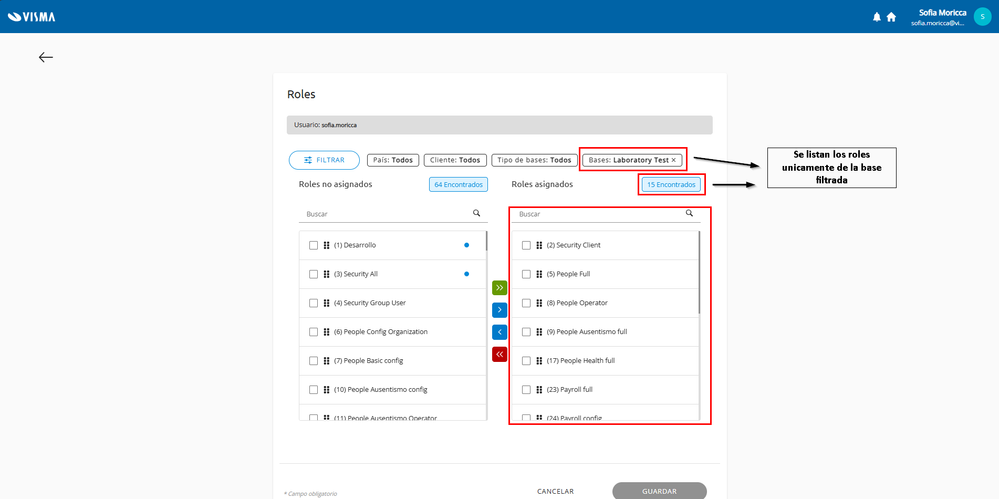Click the Roles no asignados heading
This screenshot has width=999, height=499.
(x=335, y=184)
